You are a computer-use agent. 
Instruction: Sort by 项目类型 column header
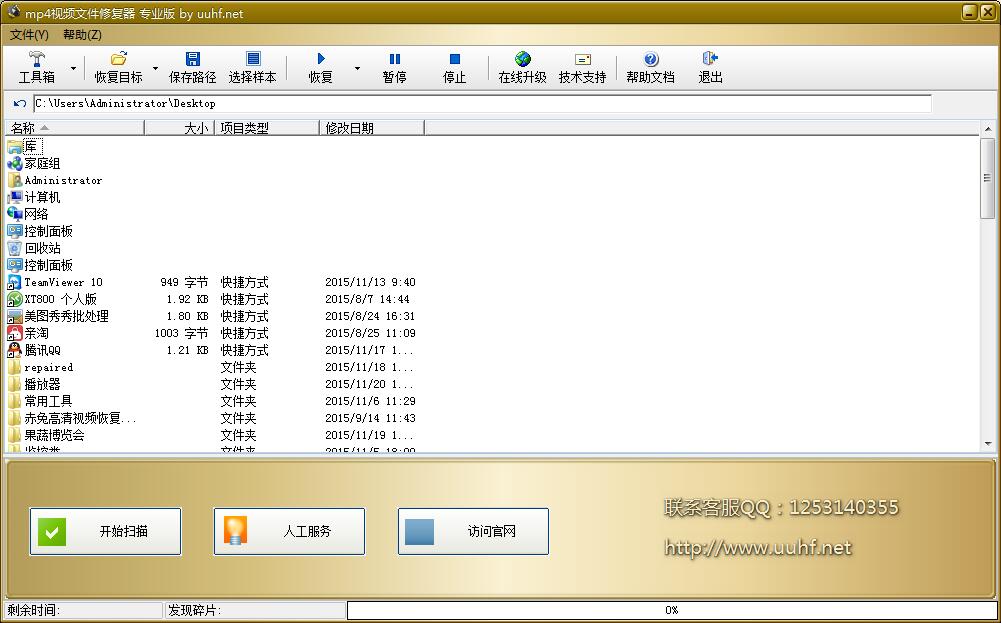pos(266,128)
